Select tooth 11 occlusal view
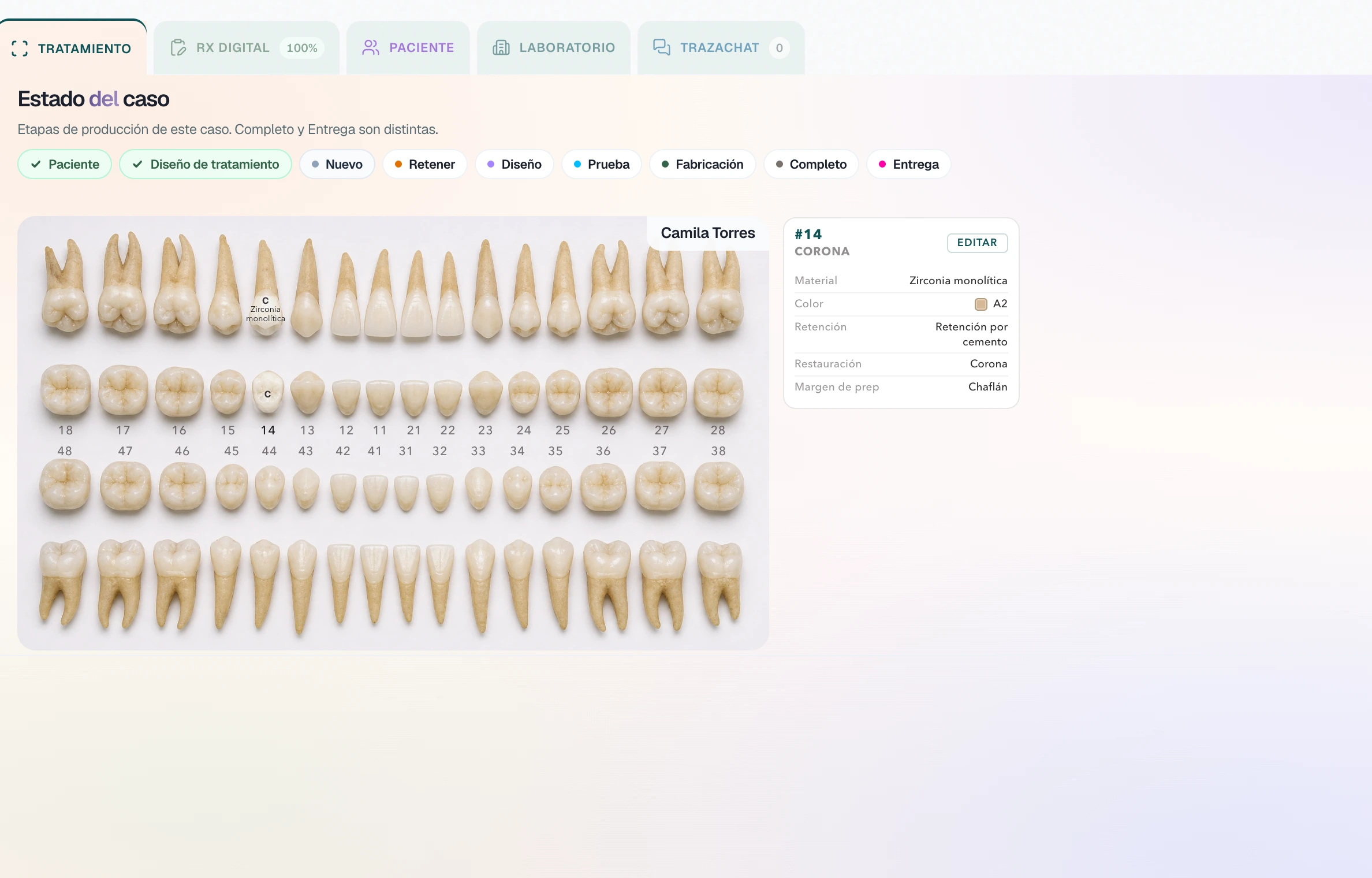The image size is (1372, 878). [380, 397]
